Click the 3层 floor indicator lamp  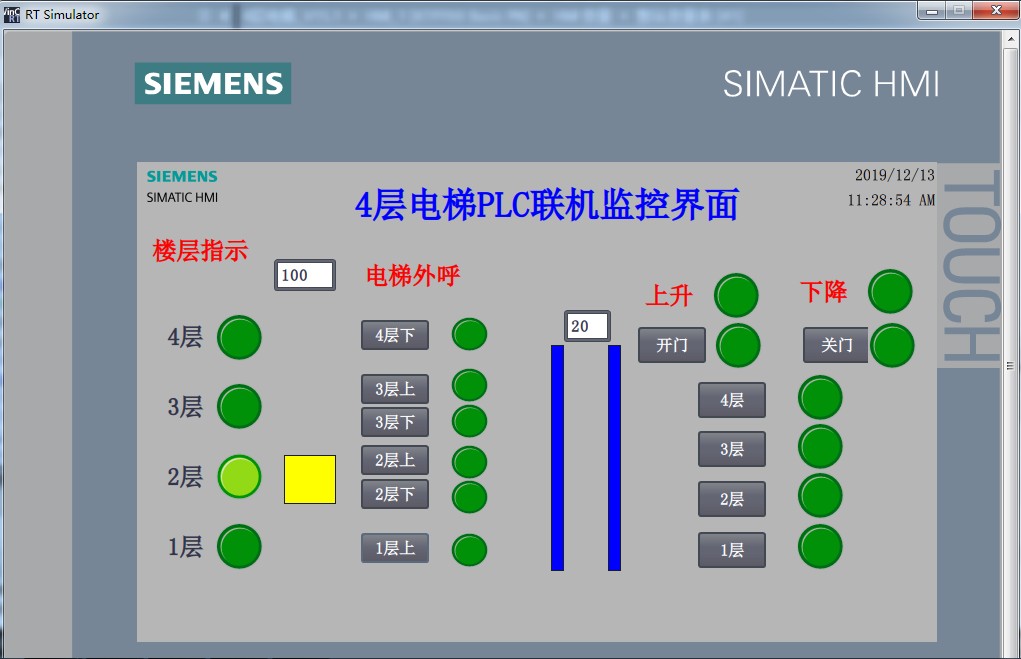[x=239, y=407]
